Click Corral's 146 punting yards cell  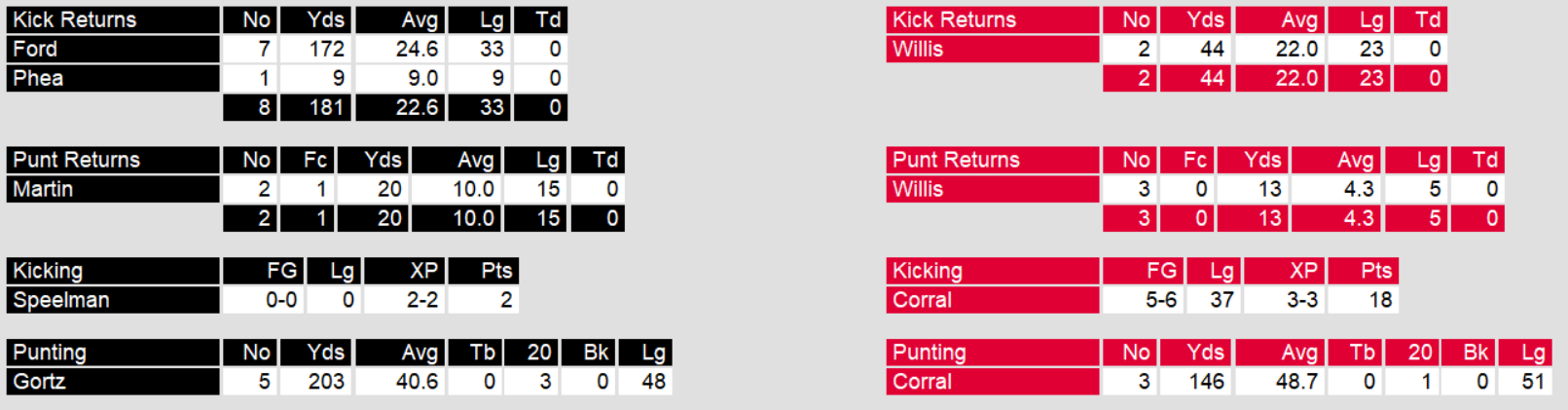point(1195,382)
